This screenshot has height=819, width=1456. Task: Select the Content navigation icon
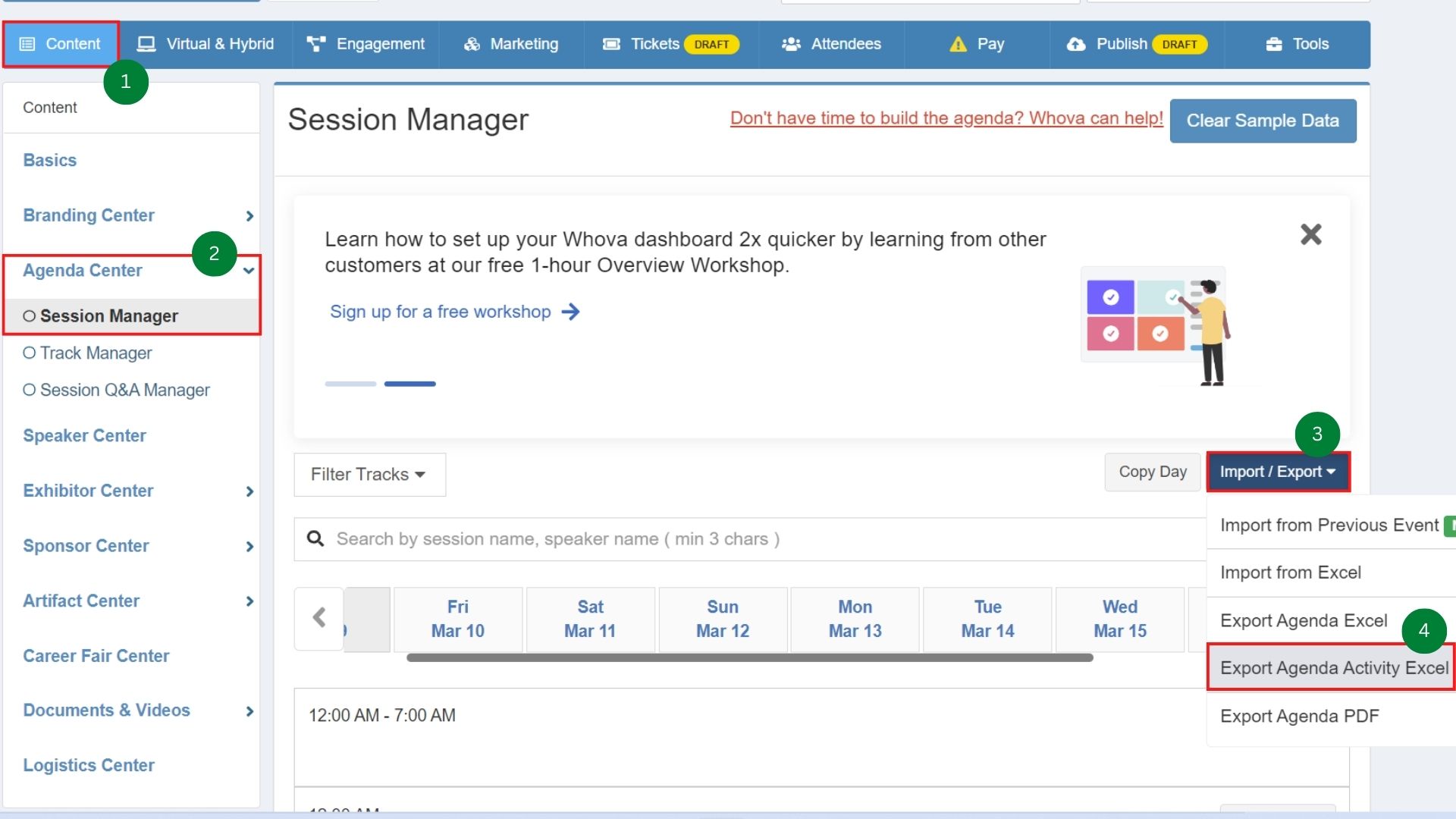click(29, 44)
